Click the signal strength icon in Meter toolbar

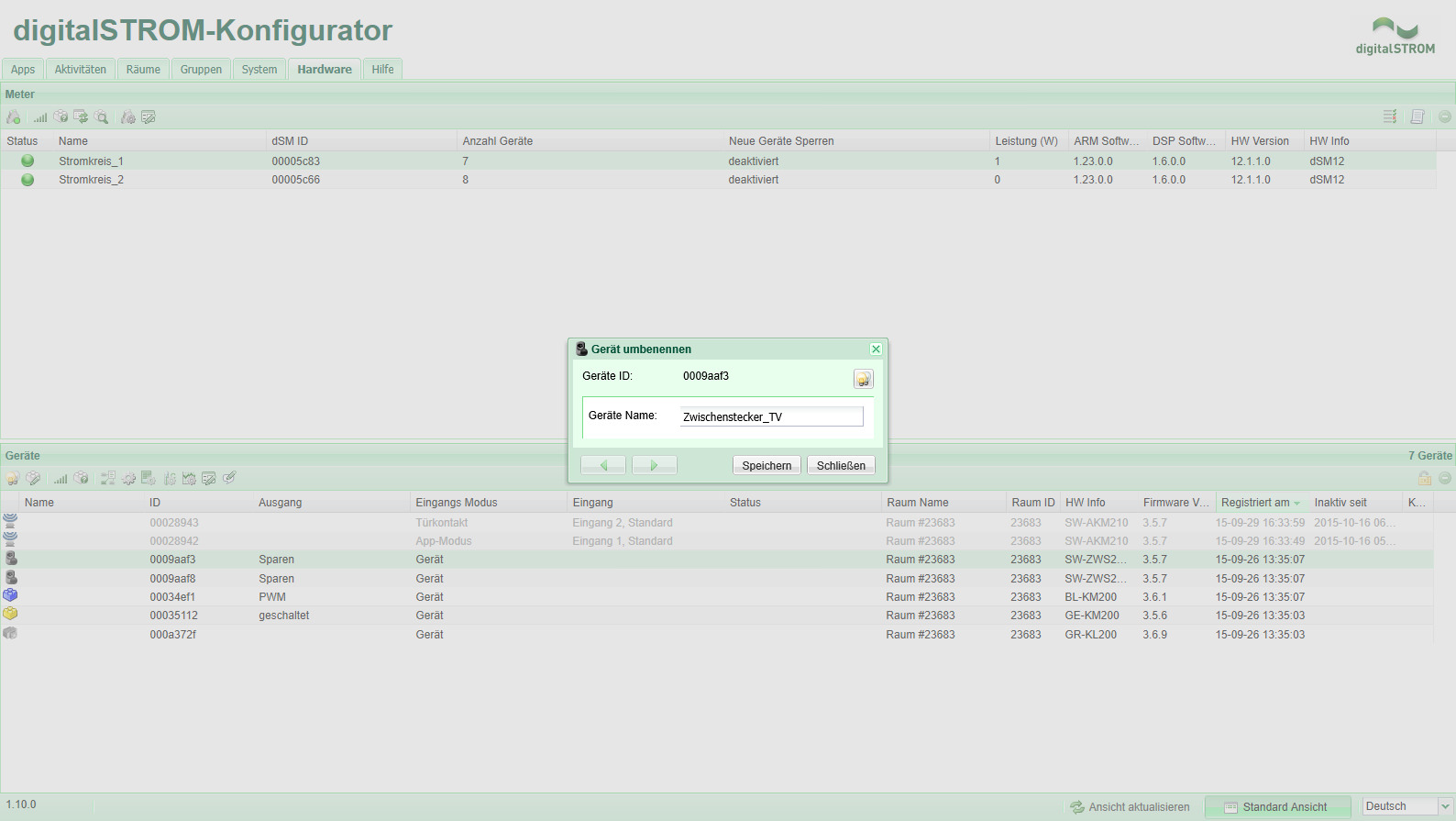click(x=40, y=117)
